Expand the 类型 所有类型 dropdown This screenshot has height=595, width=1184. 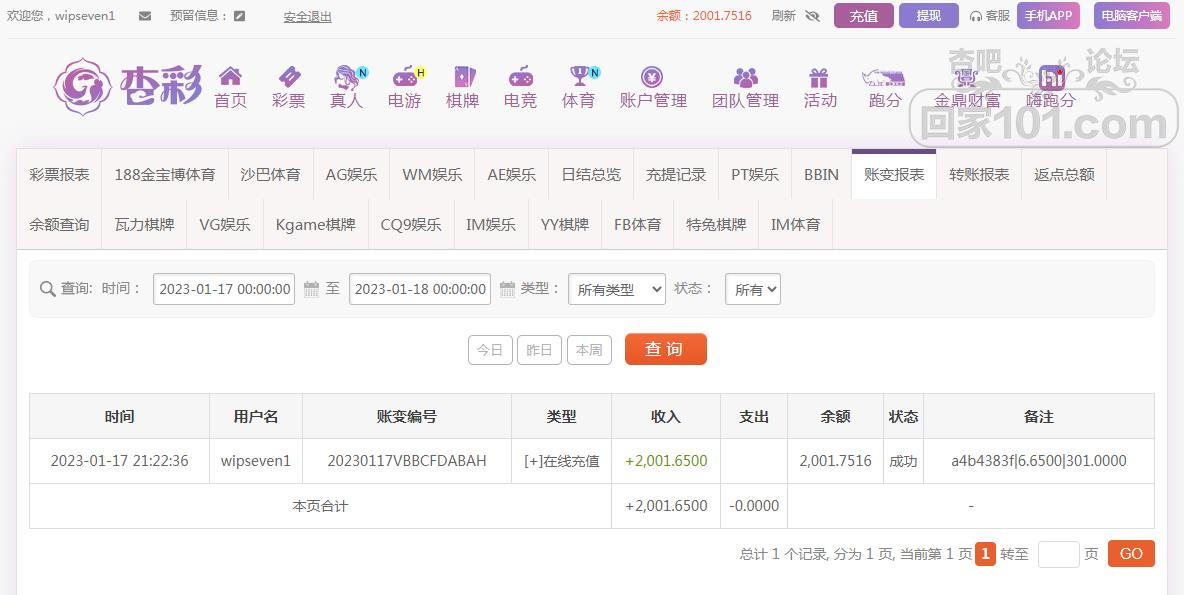point(617,289)
